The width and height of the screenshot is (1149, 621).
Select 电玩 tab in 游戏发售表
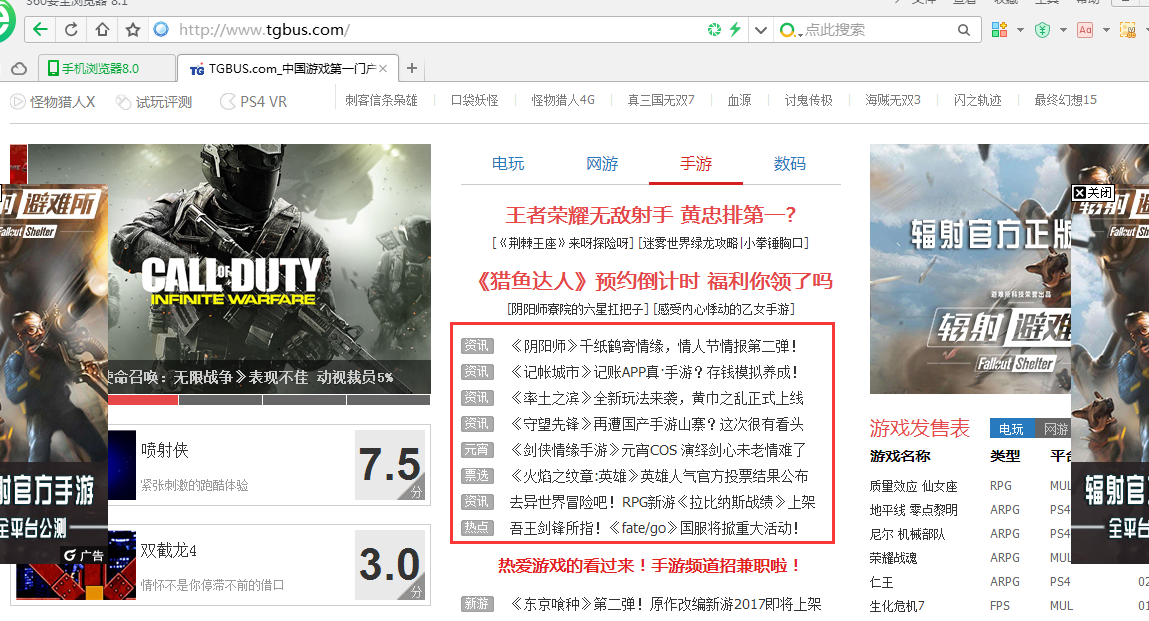tap(1011, 429)
